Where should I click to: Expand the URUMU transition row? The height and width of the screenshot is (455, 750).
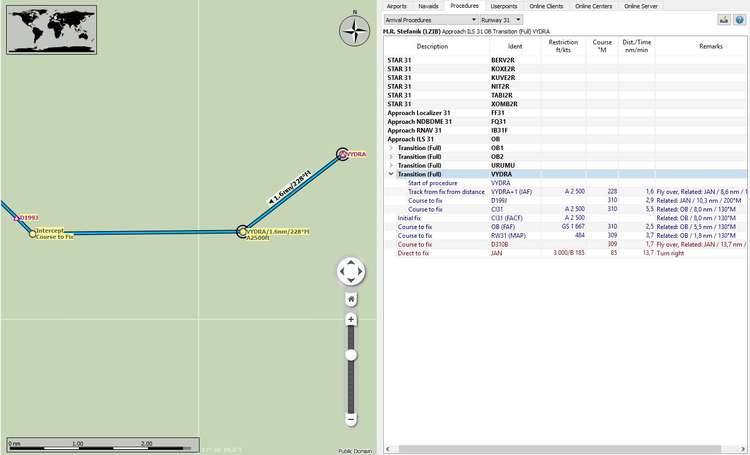pos(391,165)
